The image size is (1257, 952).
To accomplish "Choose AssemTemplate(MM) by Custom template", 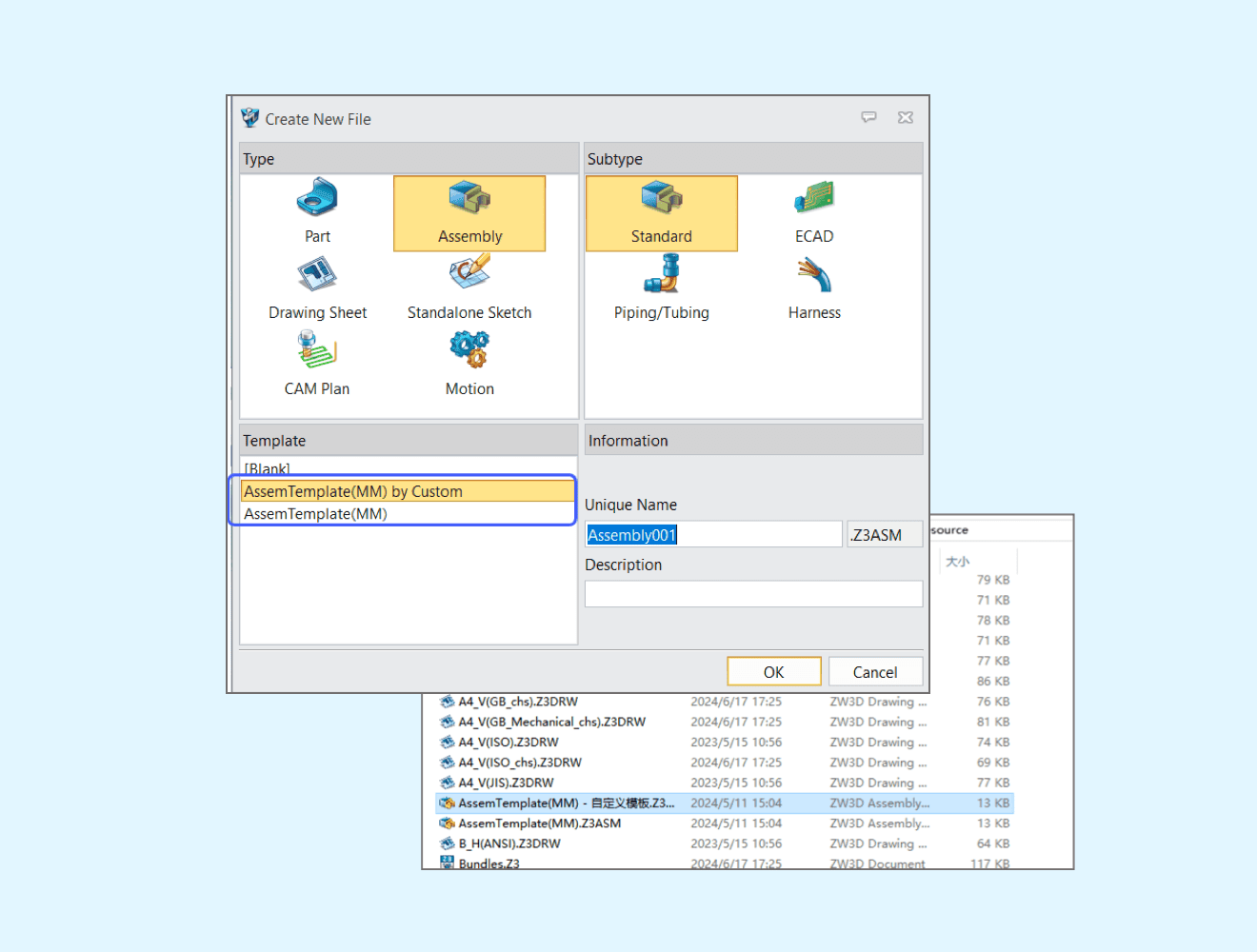I will pyautogui.click(x=353, y=491).
